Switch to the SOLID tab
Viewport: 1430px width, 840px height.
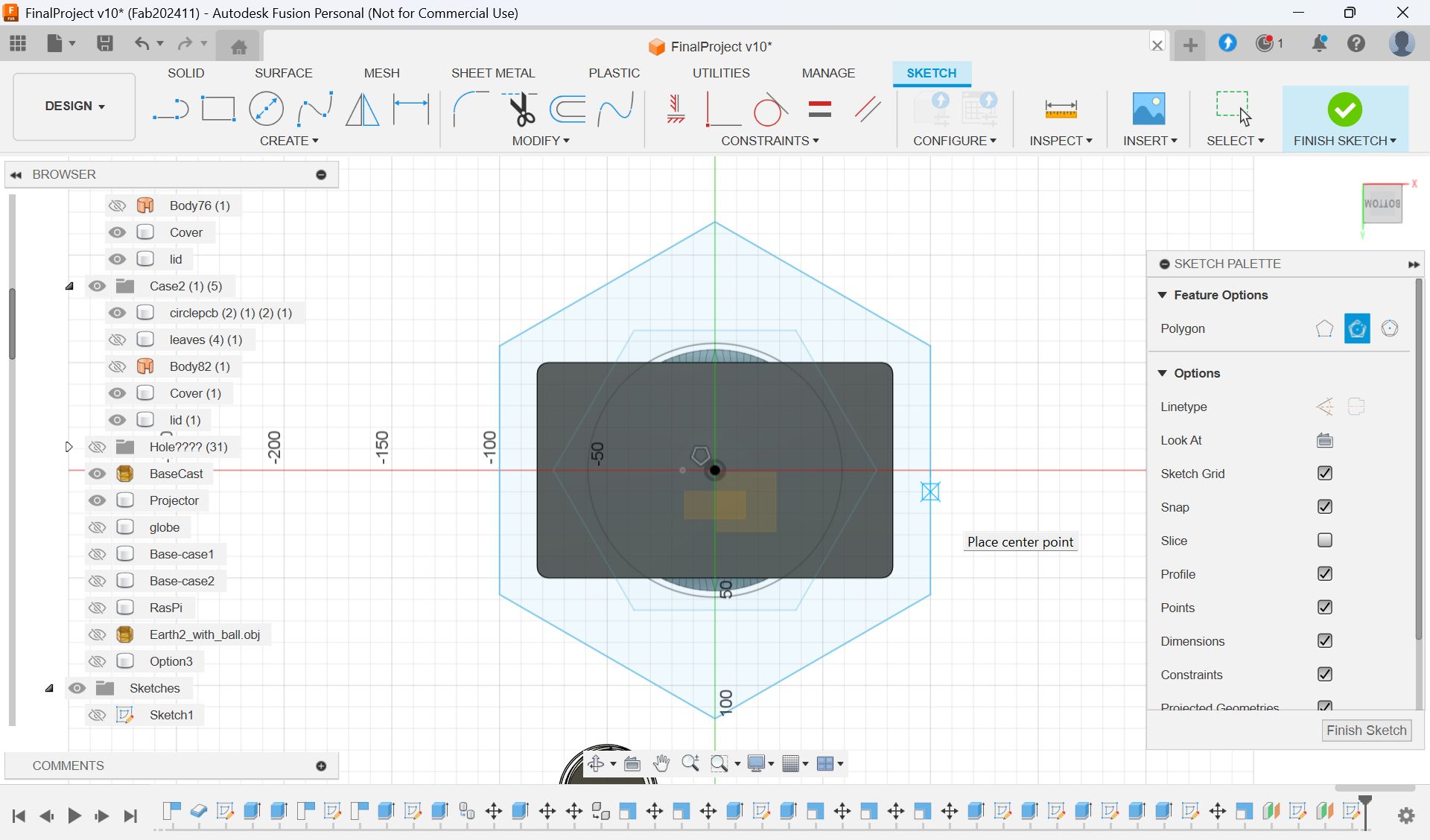pos(185,73)
